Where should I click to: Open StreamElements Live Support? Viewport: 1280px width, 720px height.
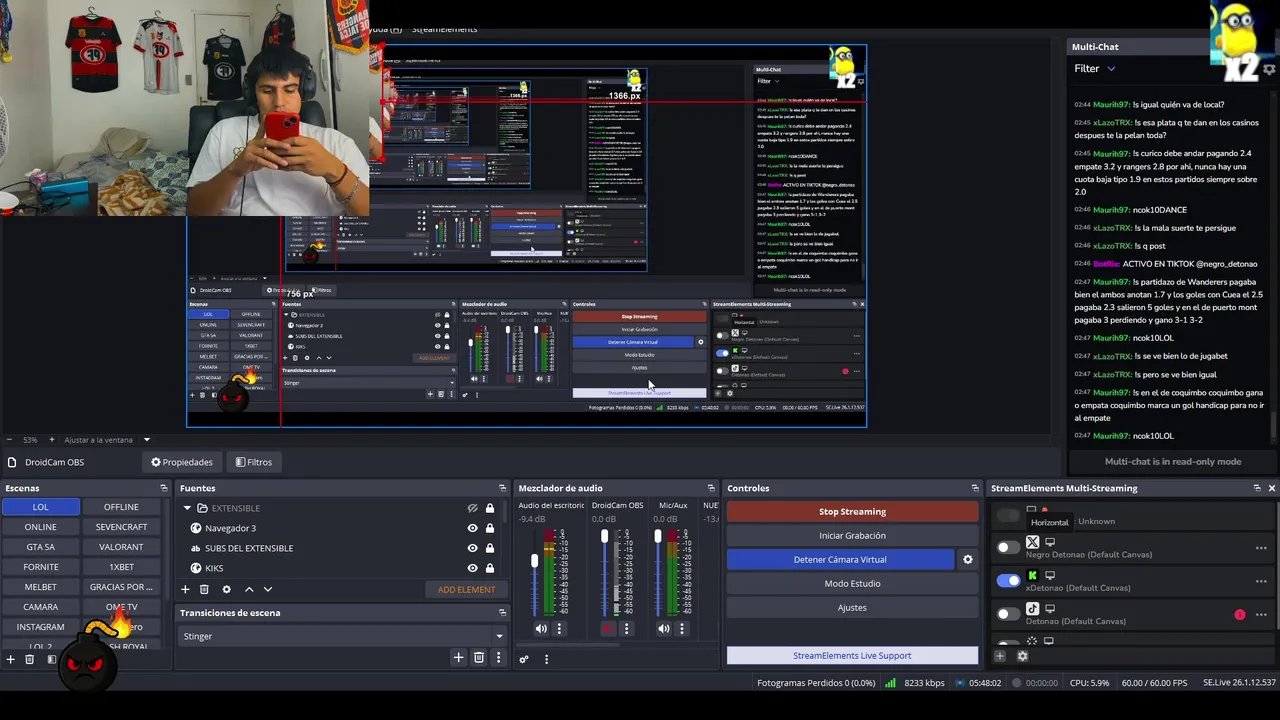pyautogui.click(x=852, y=656)
